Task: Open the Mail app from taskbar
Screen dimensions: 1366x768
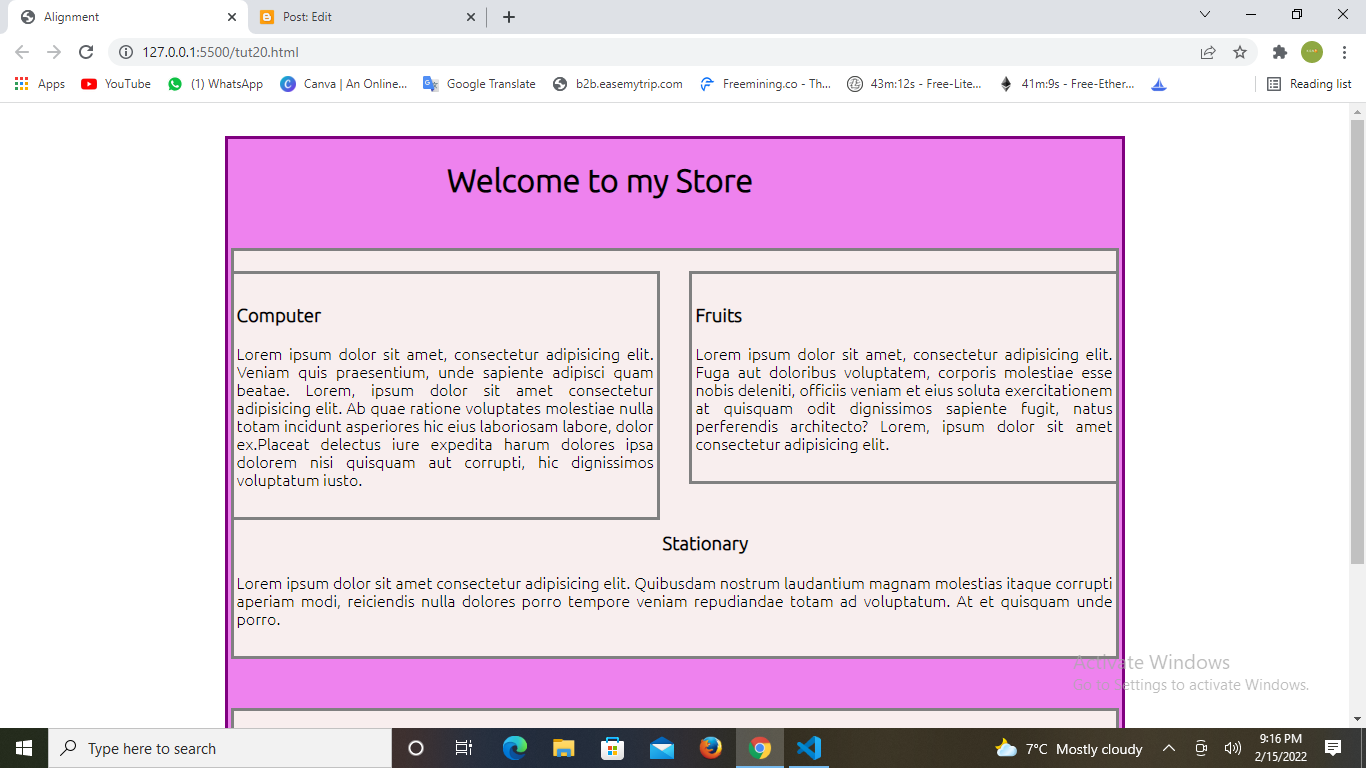Action: tap(661, 748)
